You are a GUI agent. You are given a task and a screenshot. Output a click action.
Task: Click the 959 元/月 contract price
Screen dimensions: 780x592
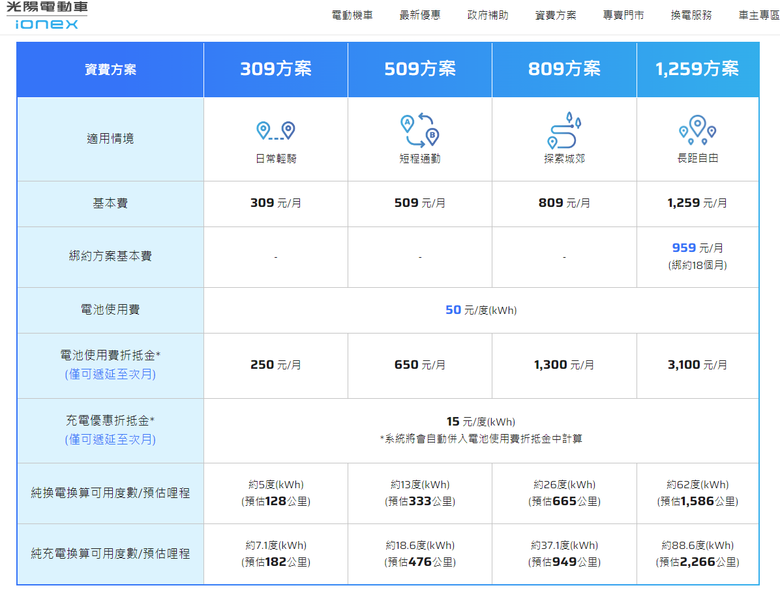[x=697, y=248]
